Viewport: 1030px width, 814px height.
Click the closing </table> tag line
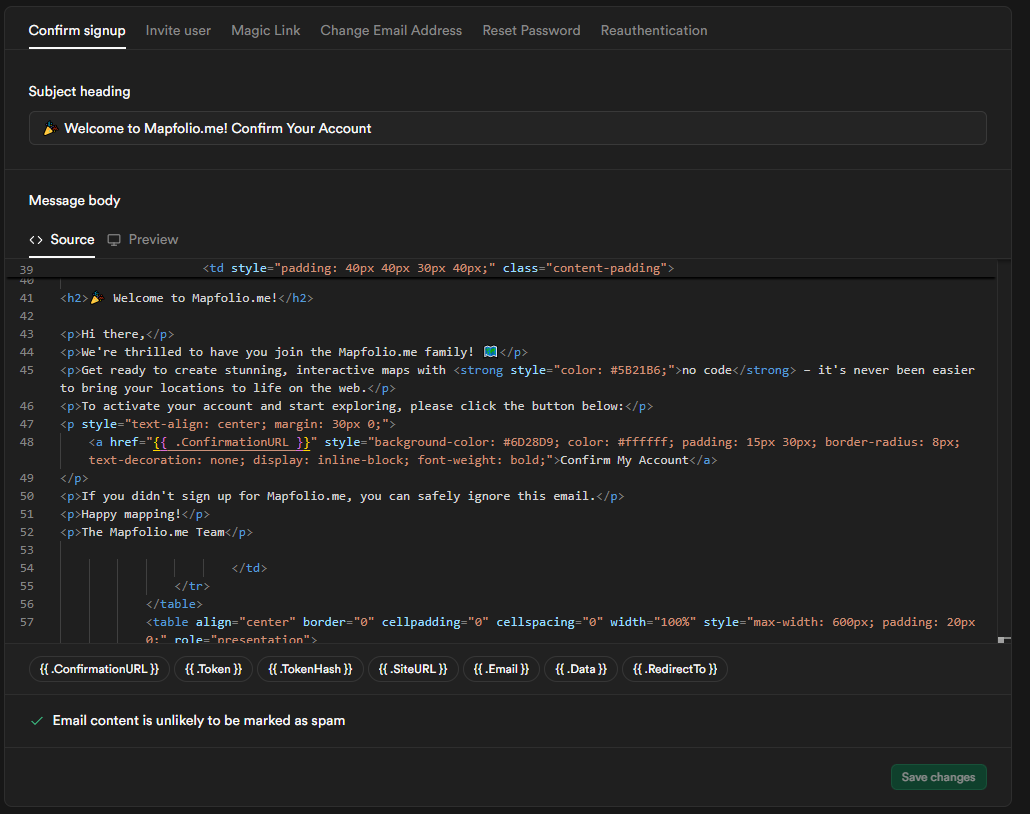coord(174,604)
